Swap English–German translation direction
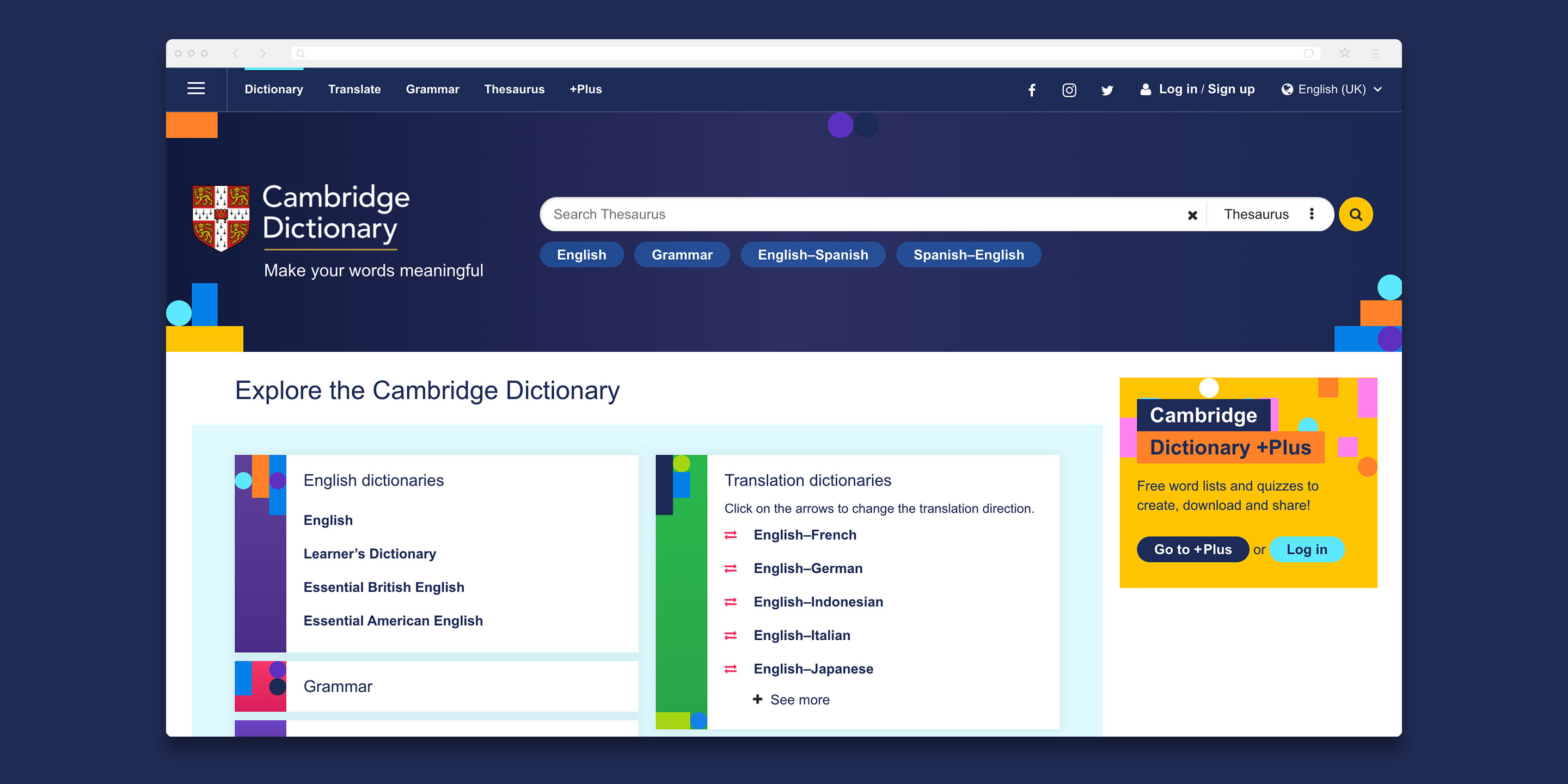 tap(731, 568)
